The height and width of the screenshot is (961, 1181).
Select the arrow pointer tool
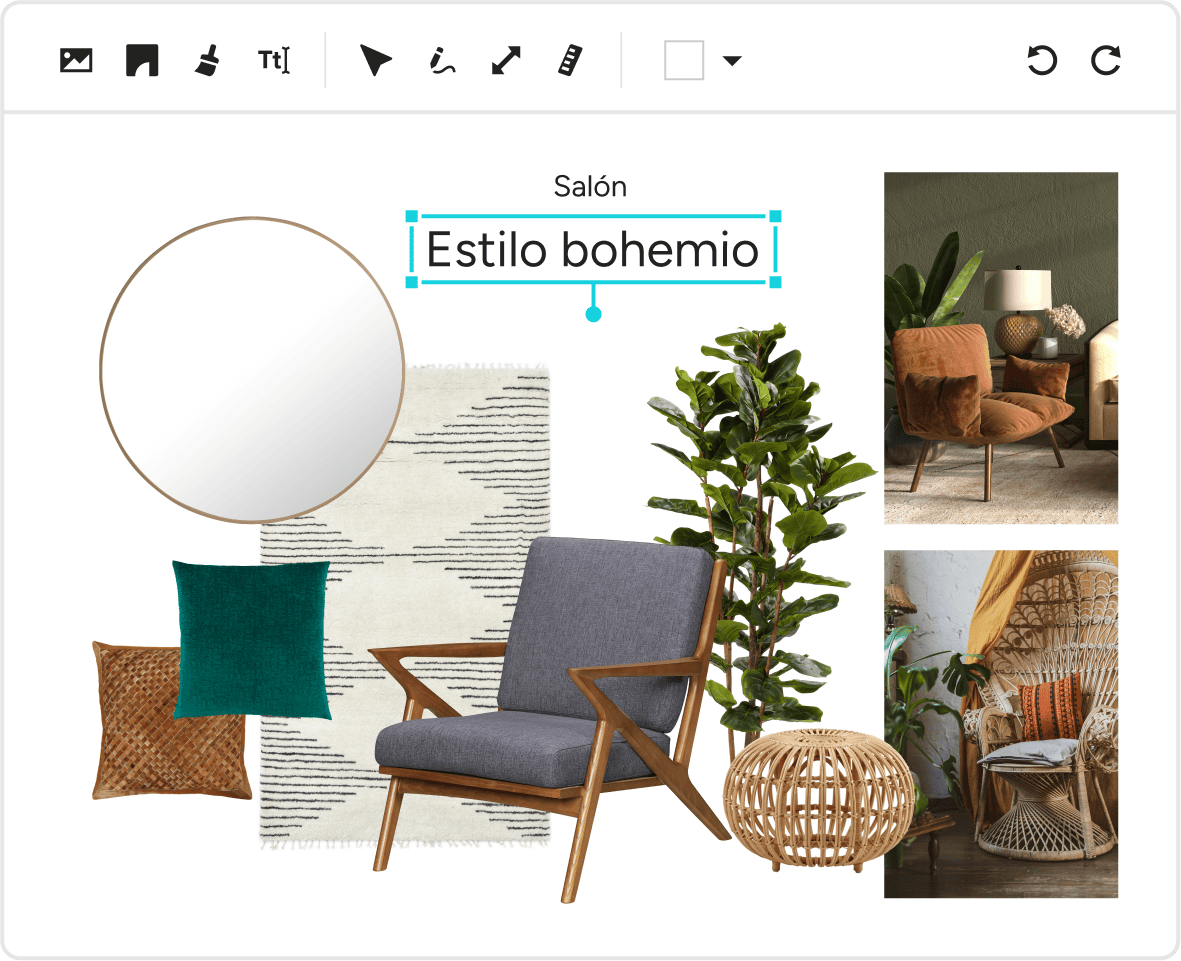[x=376, y=61]
